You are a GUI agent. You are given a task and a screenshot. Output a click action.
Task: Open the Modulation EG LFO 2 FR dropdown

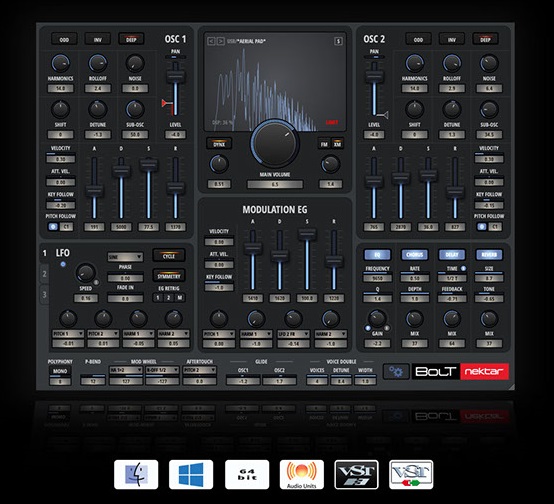(x=293, y=334)
